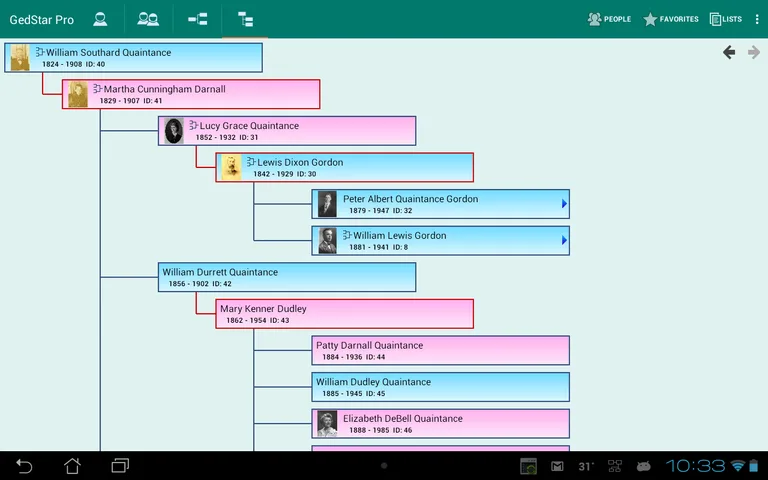The width and height of the screenshot is (768, 480).
Task: Select the descendant tree view tab
Action: pyautogui.click(x=245, y=19)
